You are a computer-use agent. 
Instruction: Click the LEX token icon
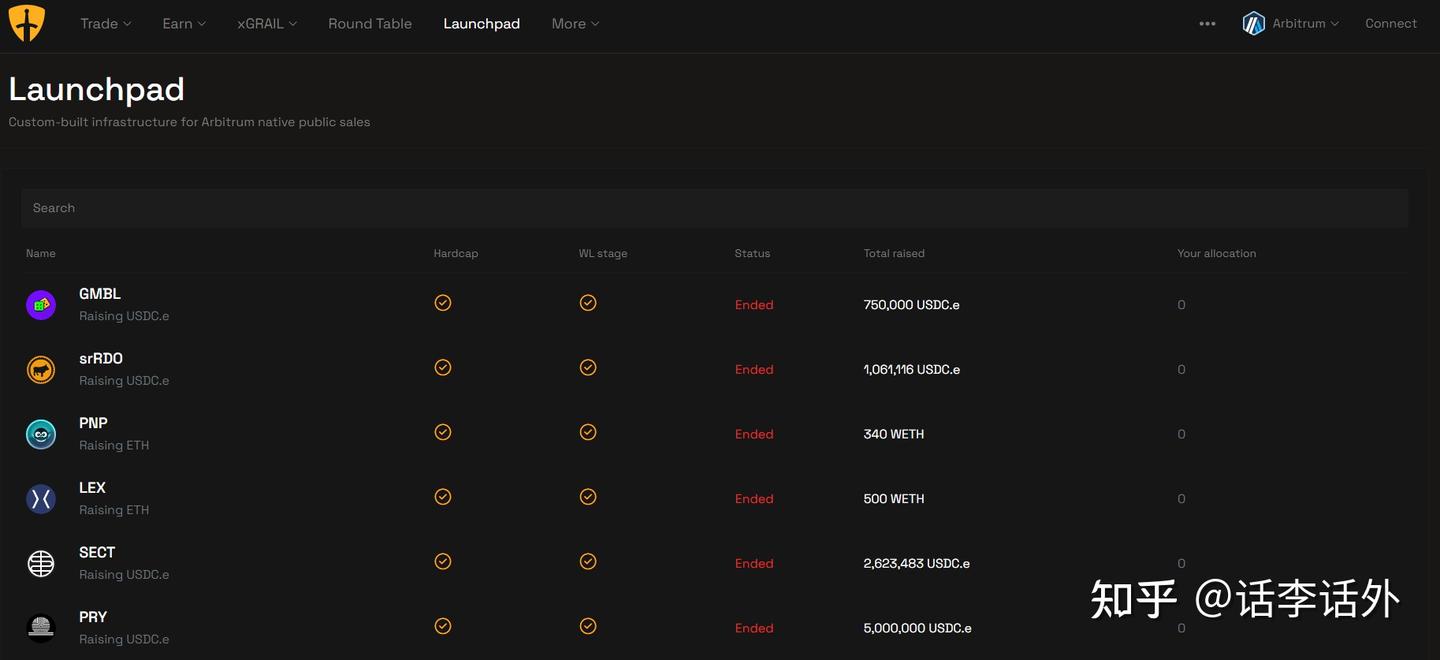pos(41,499)
